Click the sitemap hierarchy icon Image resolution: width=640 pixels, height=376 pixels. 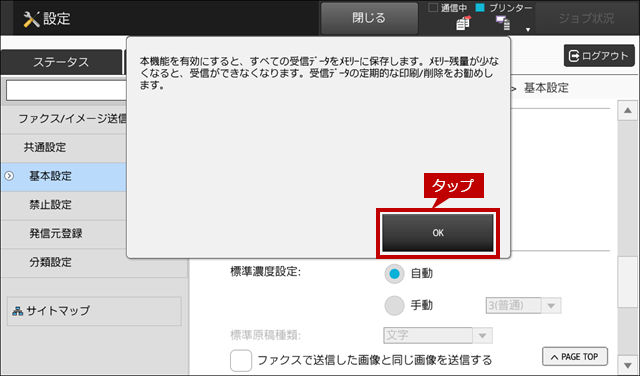[x=18, y=311]
